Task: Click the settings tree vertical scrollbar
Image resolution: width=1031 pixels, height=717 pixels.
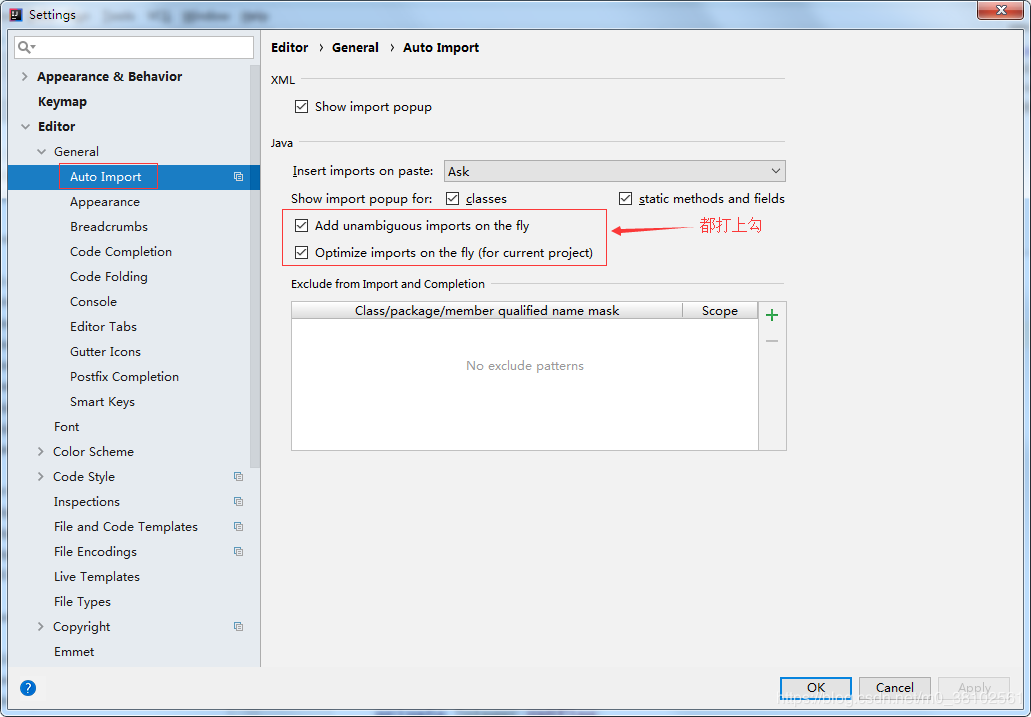Action: [255, 266]
